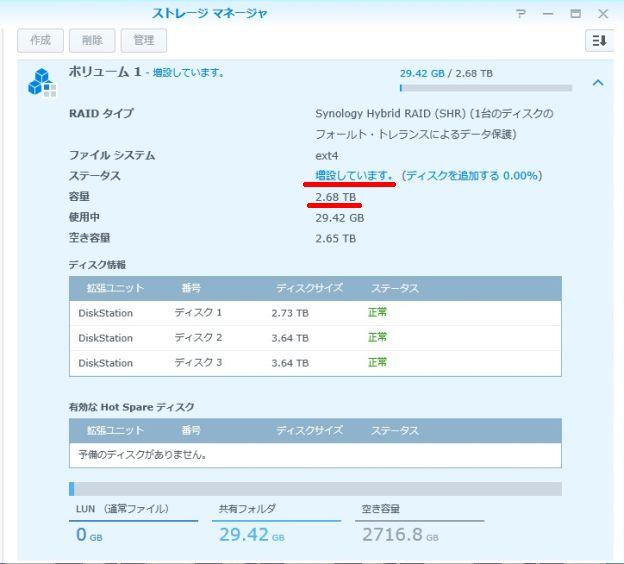Click the 有効な Hot Spare ディスク heading
624x564 pixels.
[131, 407]
